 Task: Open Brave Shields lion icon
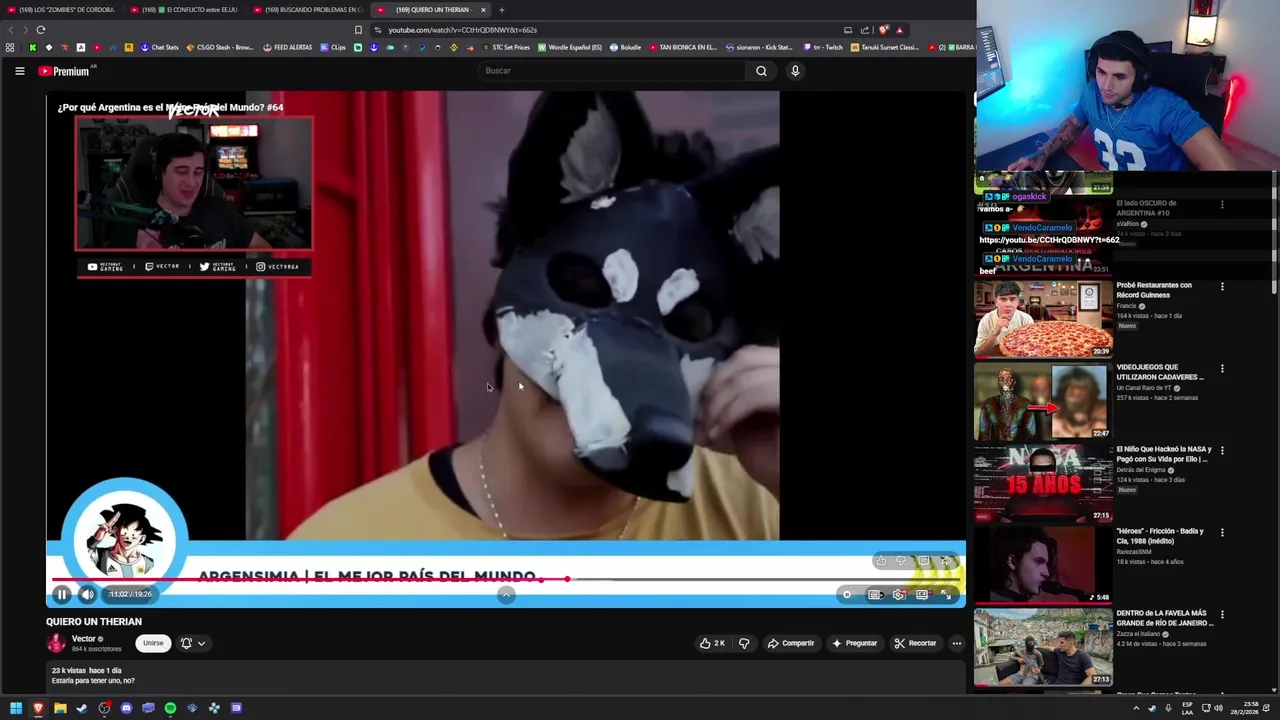(884, 30)
